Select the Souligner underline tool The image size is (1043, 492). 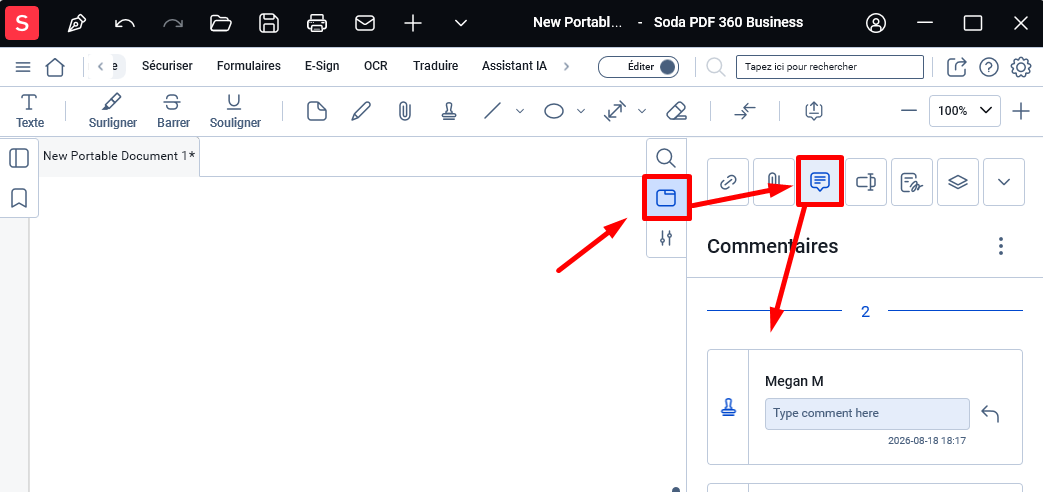click(x=235, y=110)
